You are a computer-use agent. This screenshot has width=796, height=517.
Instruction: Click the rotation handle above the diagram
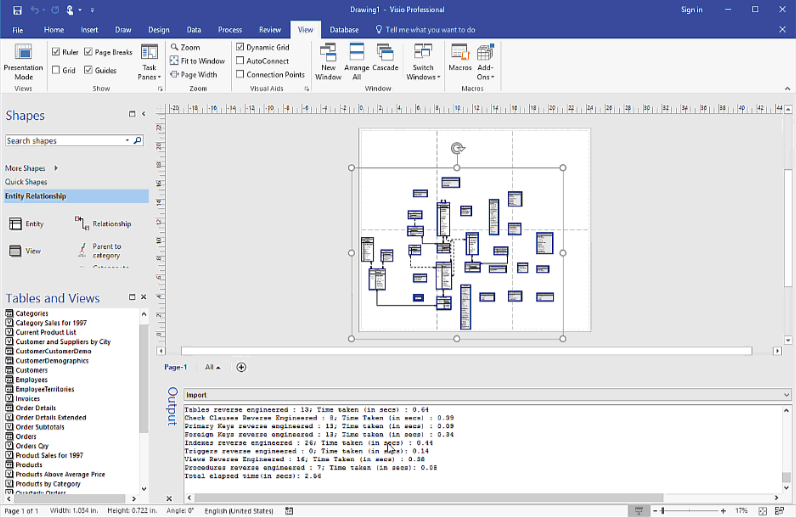point(457,148)
